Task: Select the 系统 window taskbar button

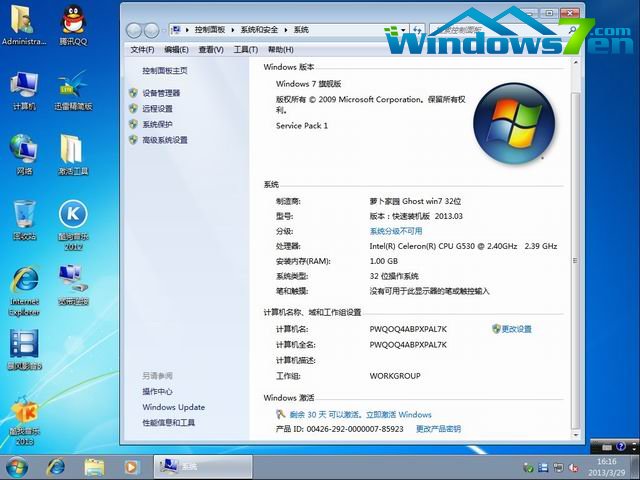Action: pyautogui.click(x=203, y=467)
